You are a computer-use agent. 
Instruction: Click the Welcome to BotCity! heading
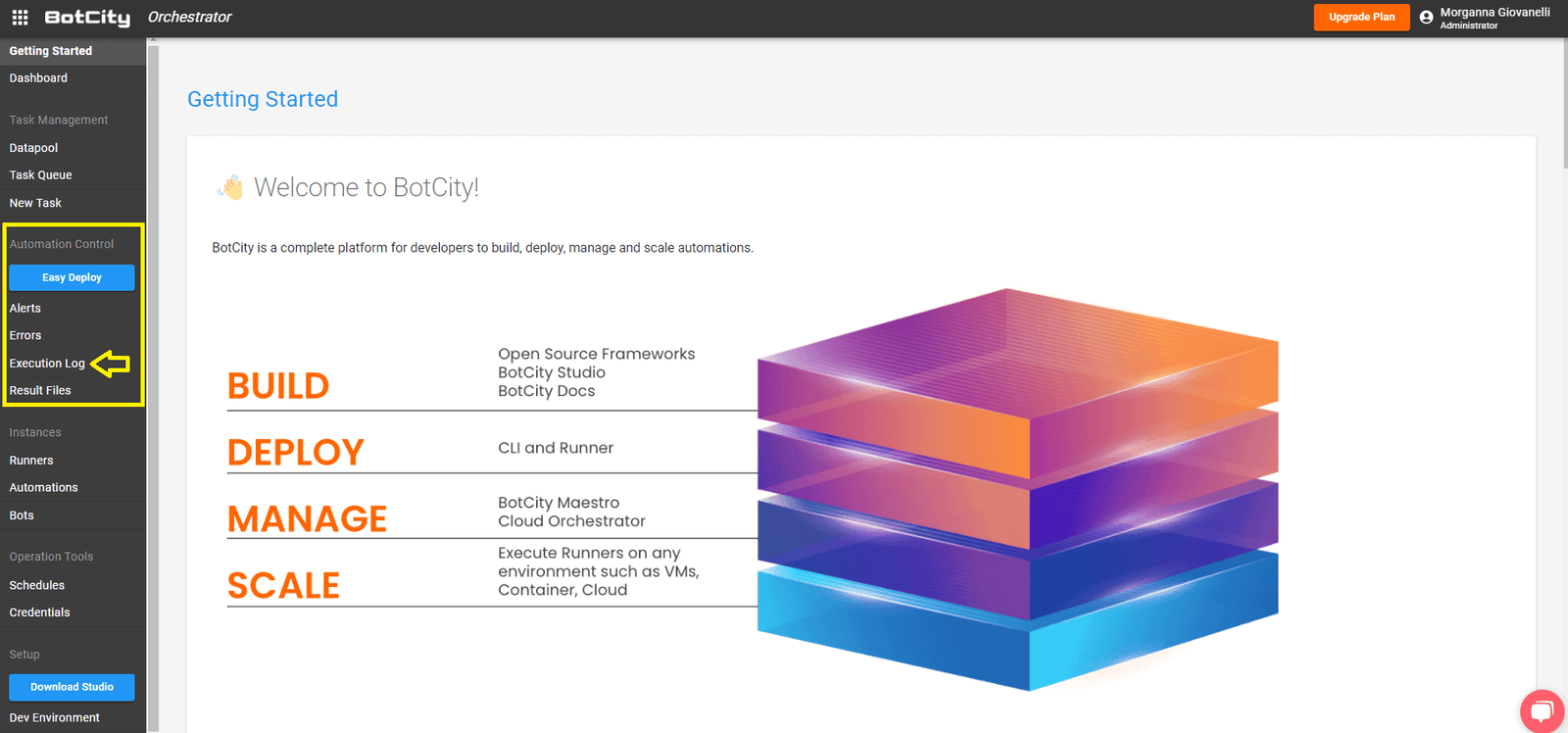(x=367, y=187)
